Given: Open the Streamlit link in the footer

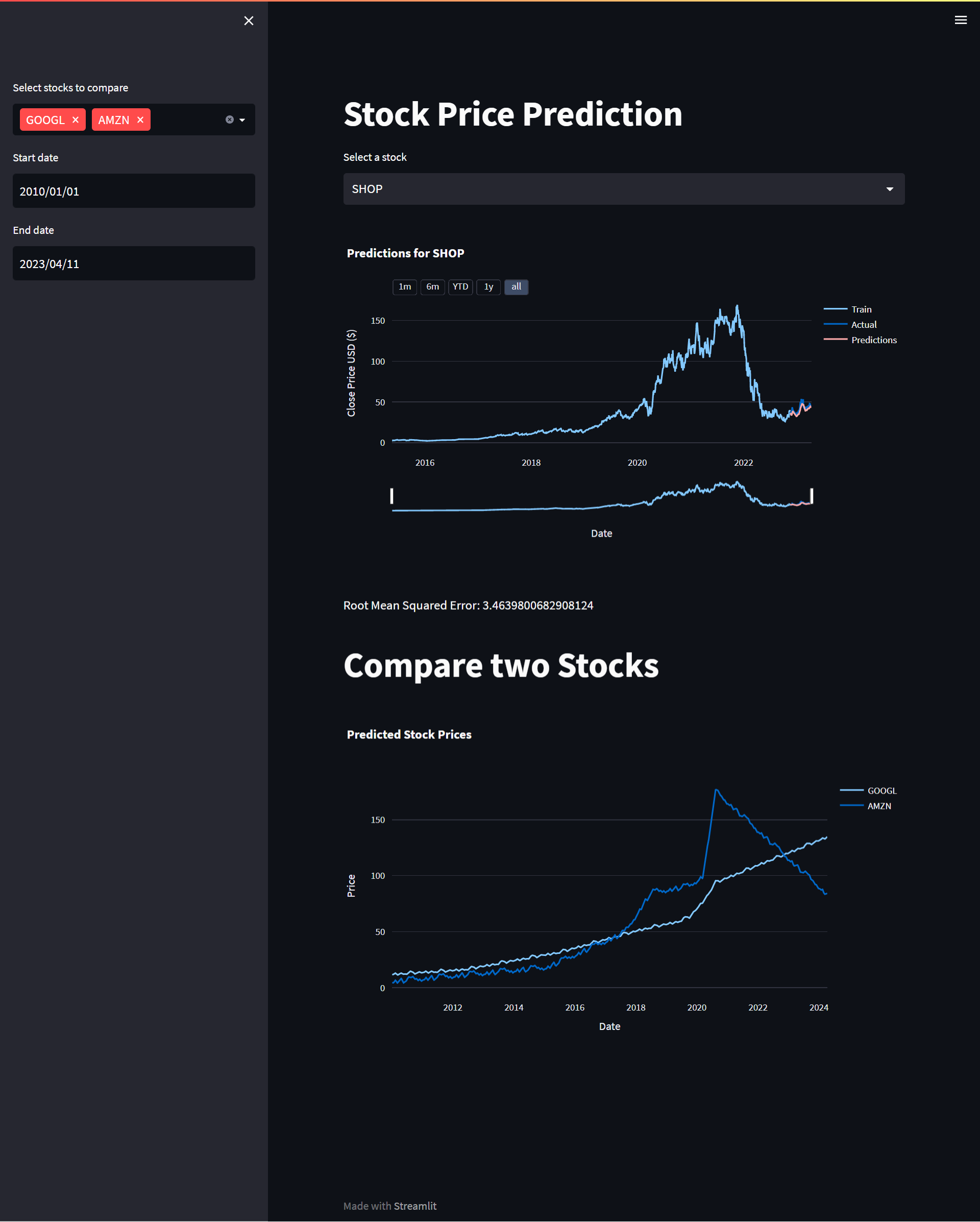Looking at the screenshot, I should [416, 1206].
